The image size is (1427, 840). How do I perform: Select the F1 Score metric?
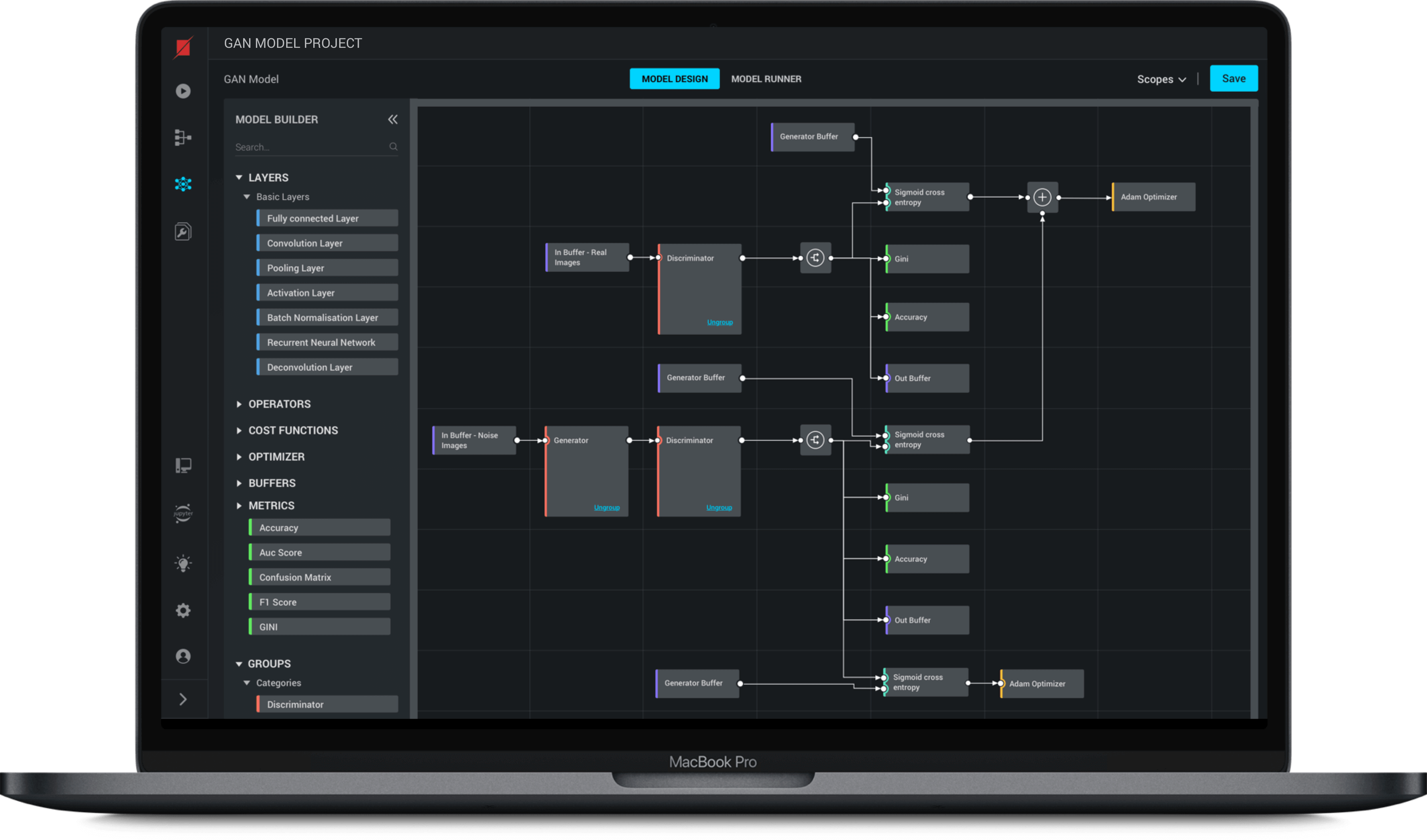coord(319,602)
